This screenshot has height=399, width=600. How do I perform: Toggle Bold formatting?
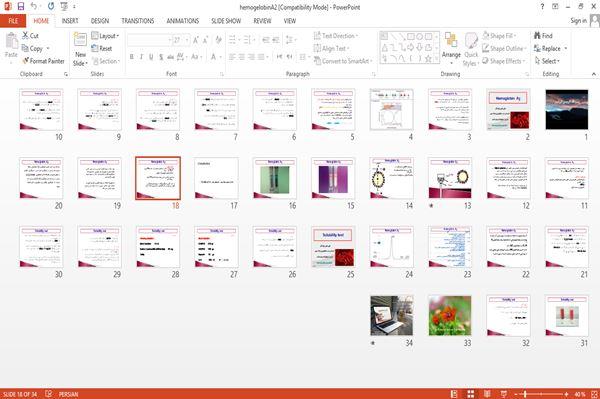(x=132, y=57)
